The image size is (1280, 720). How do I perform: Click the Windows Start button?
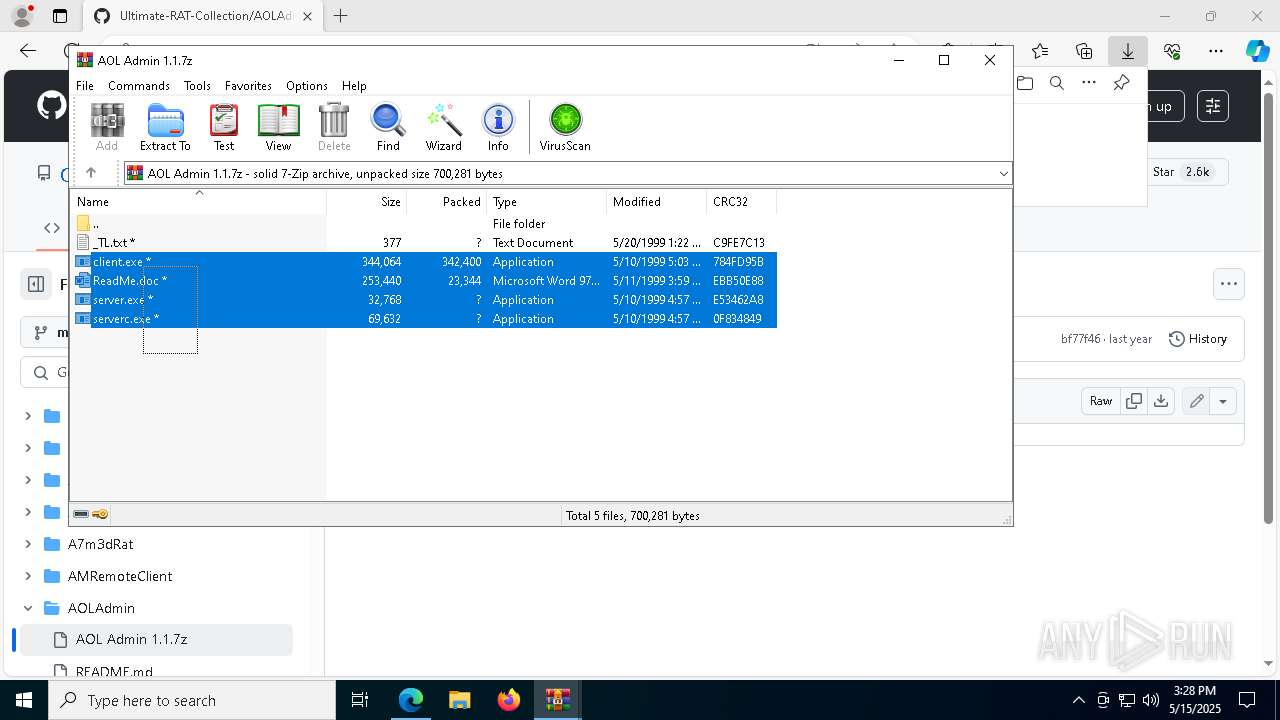click(x=23, y=700)
